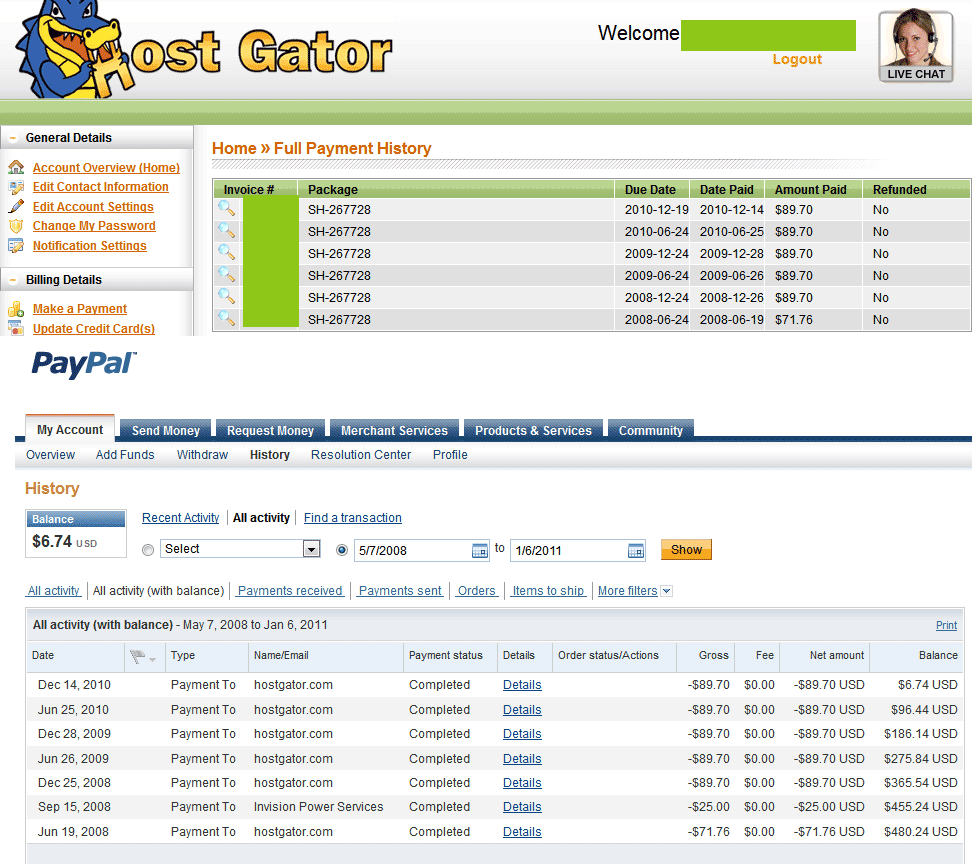Viewport: 972px width, 864px height.
Task: Open invoice magnifier for 2010-06-24 due date row
Action: point(226,230)
